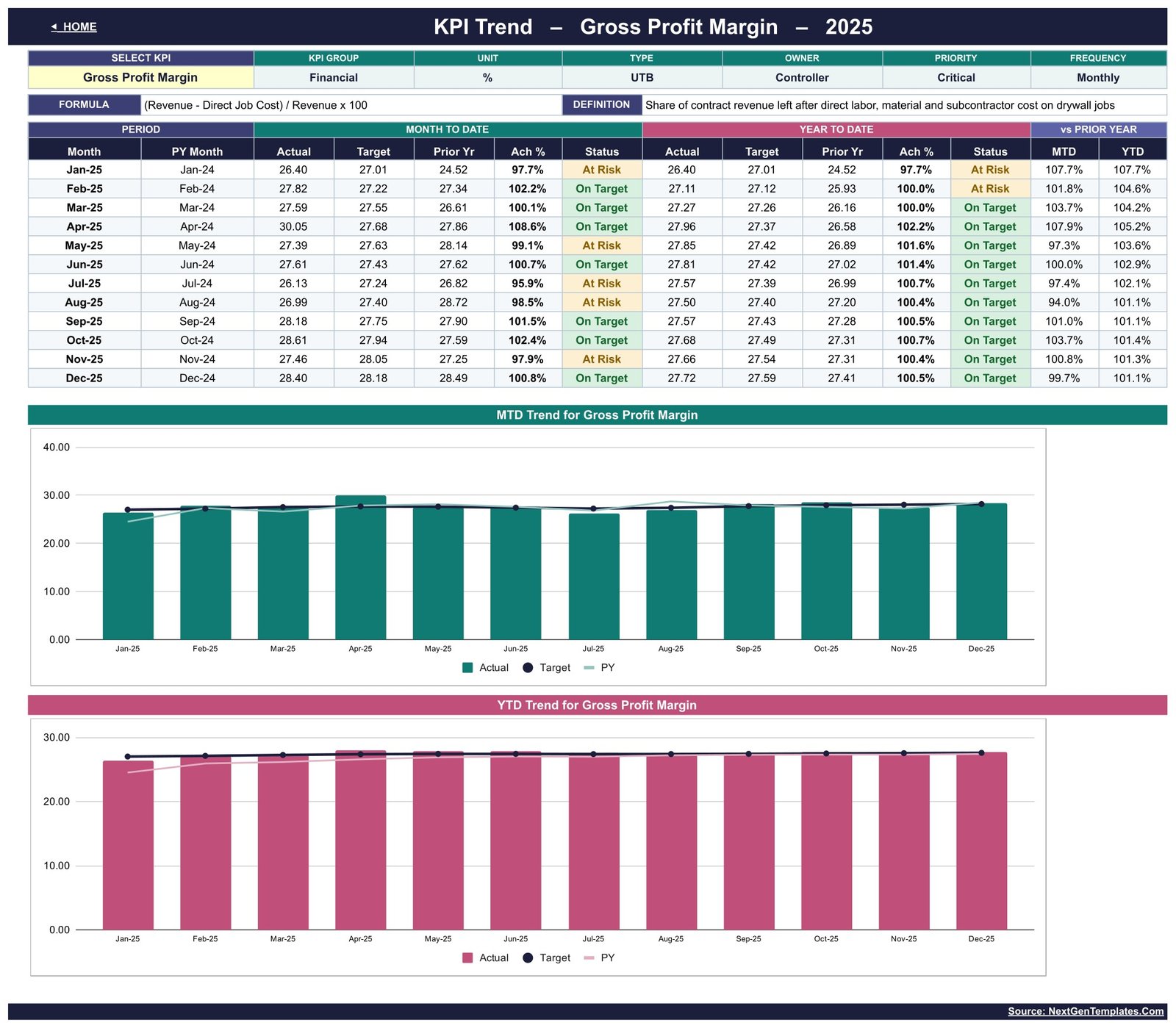Click the Jan-25 bar in the YTD chart
The height and width of the screenshot is (1028, 1176).
point(128,845)
